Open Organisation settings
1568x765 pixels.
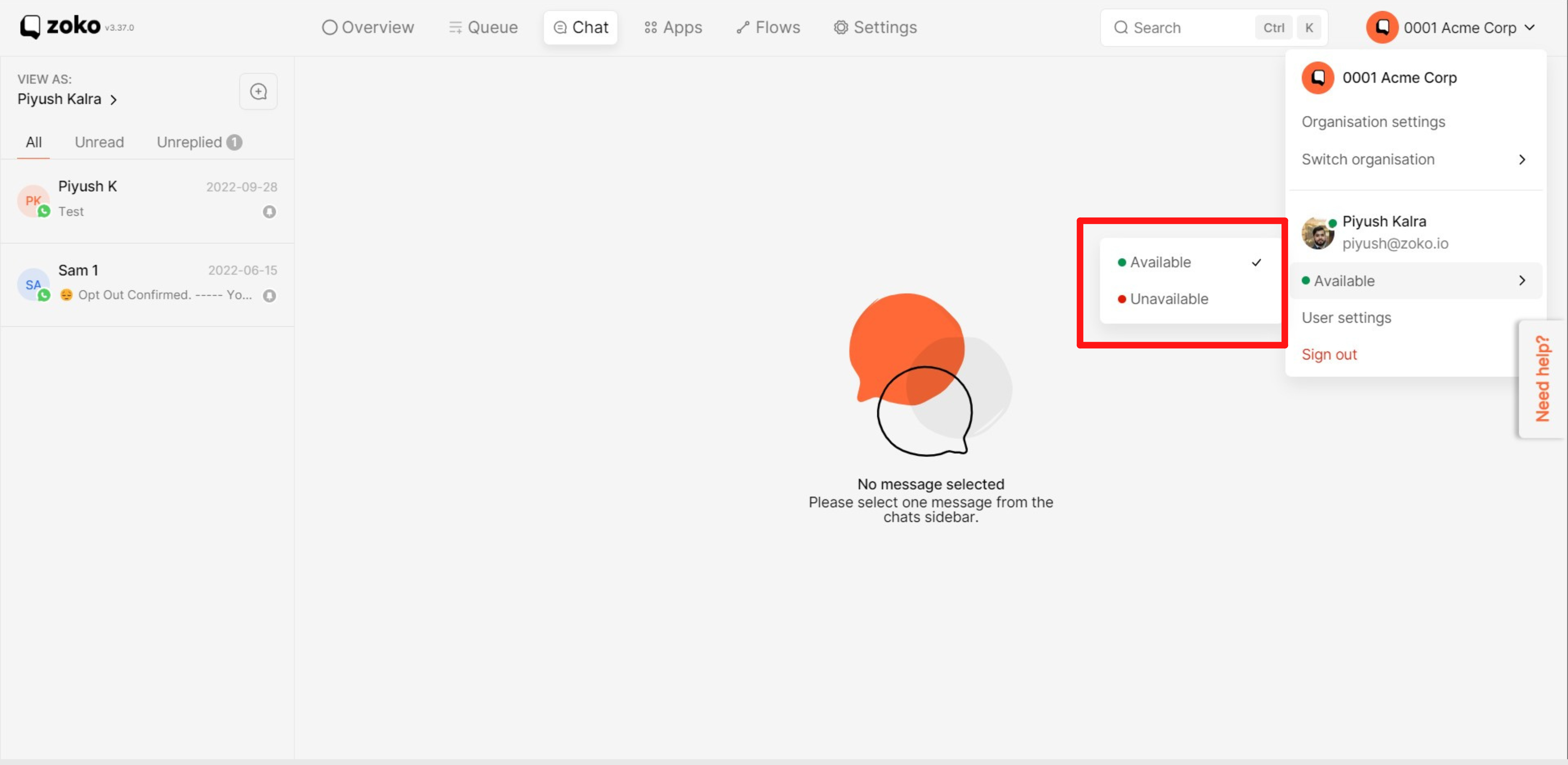[x=1373, y=122]
